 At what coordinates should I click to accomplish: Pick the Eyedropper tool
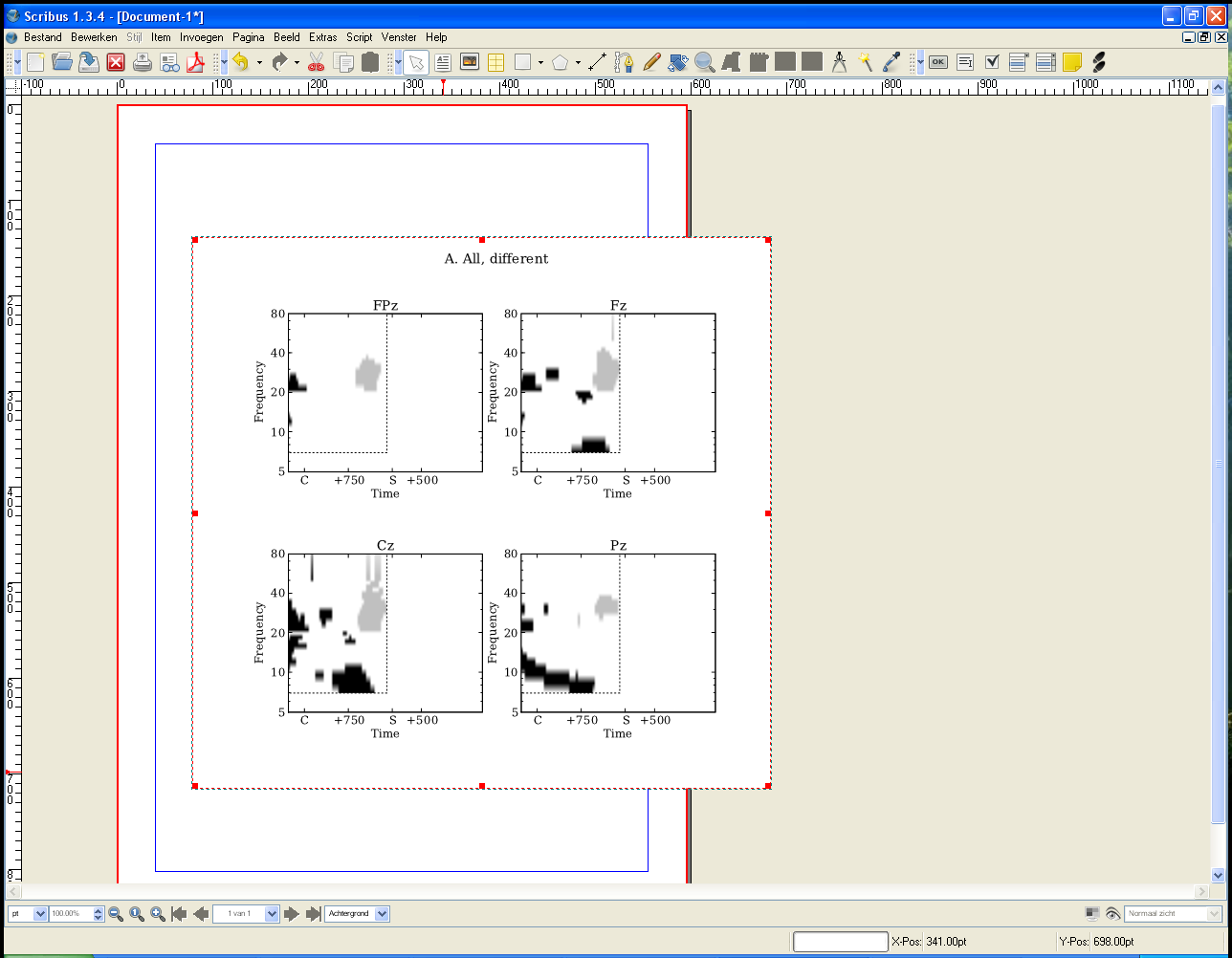(891, 62)
